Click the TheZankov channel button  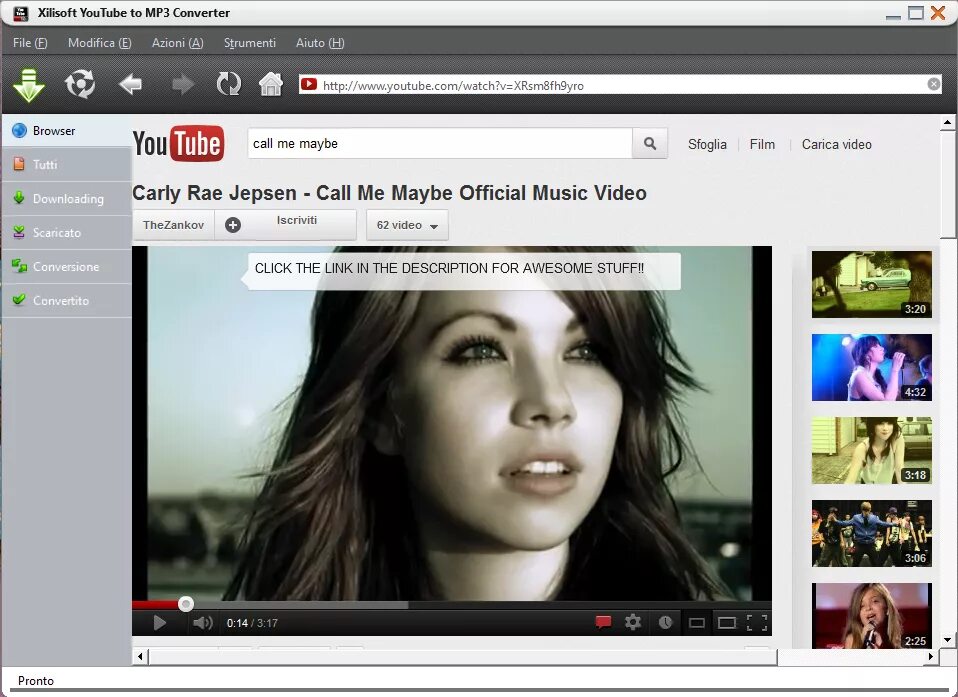(174, 225)
